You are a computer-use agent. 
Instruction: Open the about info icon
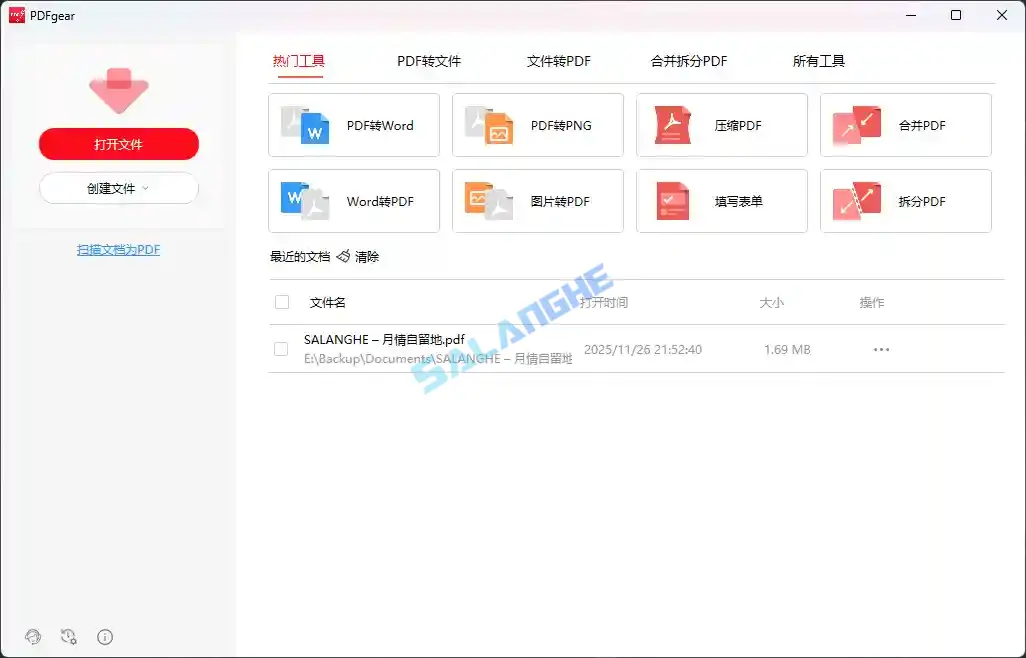[x=104, y=637]
